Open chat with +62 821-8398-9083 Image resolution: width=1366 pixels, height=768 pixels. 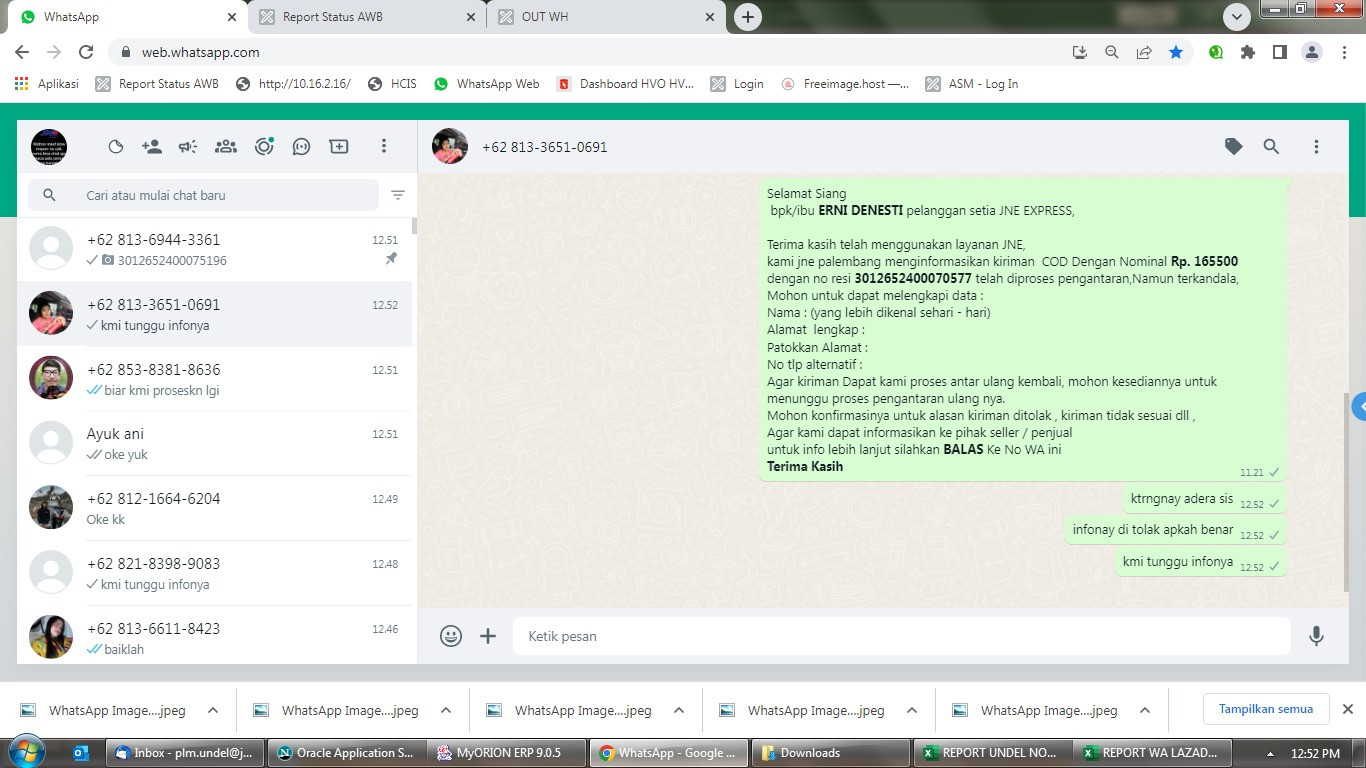click(215, 574)
